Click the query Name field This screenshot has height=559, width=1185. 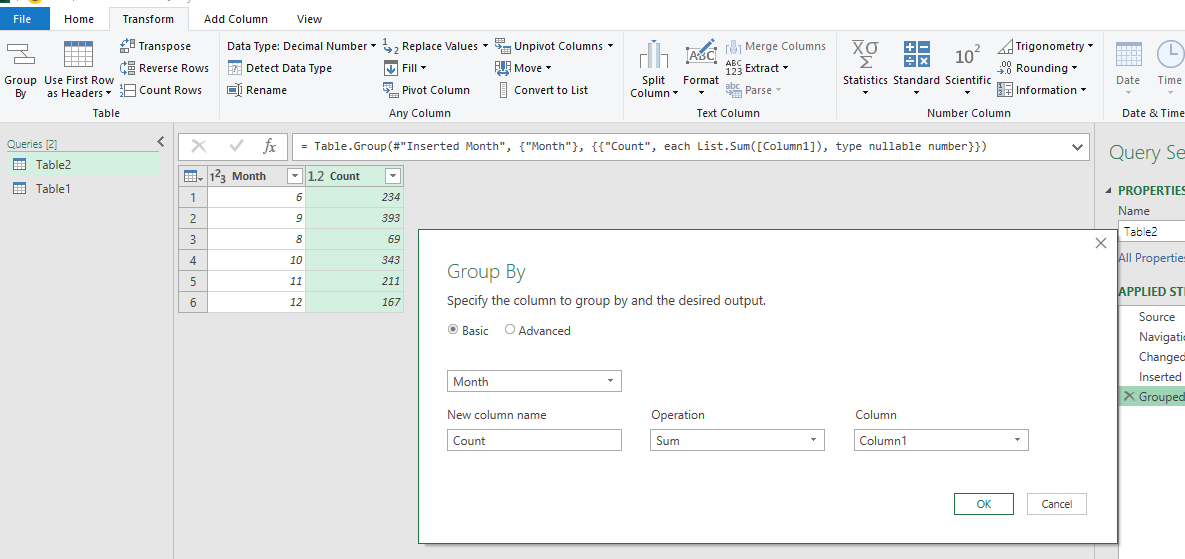point(1151,232)
